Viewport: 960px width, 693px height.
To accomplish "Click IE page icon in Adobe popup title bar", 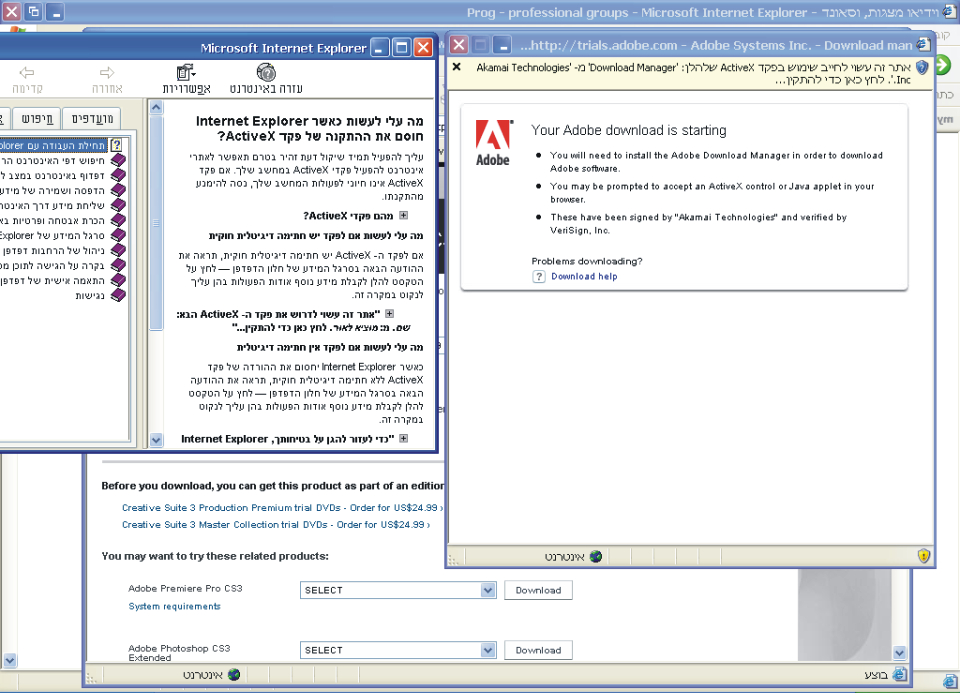I will coord(923,45).
